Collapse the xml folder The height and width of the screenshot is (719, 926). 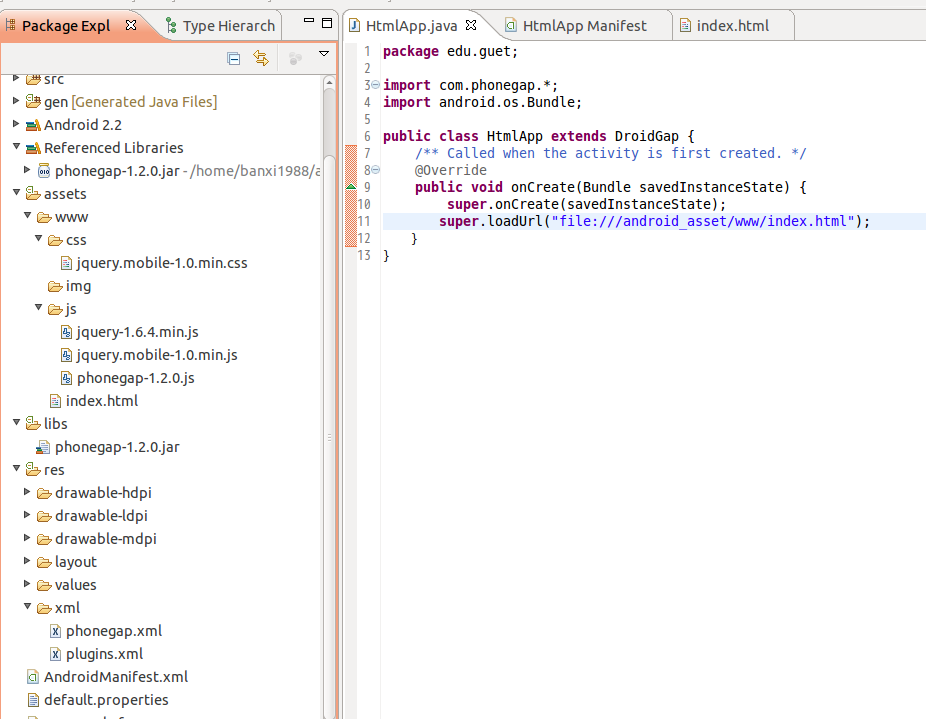27,607
